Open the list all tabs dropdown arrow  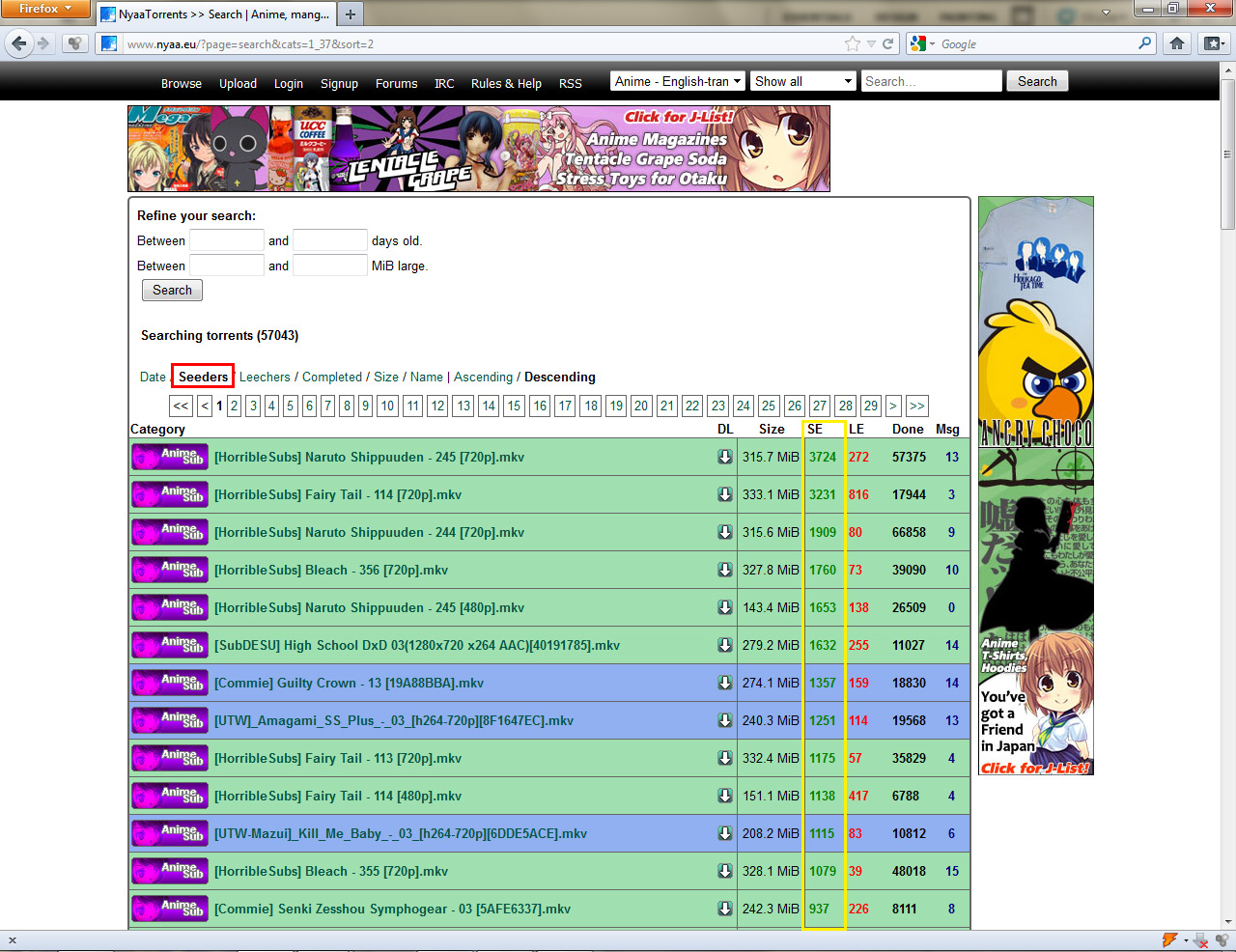1107,14
